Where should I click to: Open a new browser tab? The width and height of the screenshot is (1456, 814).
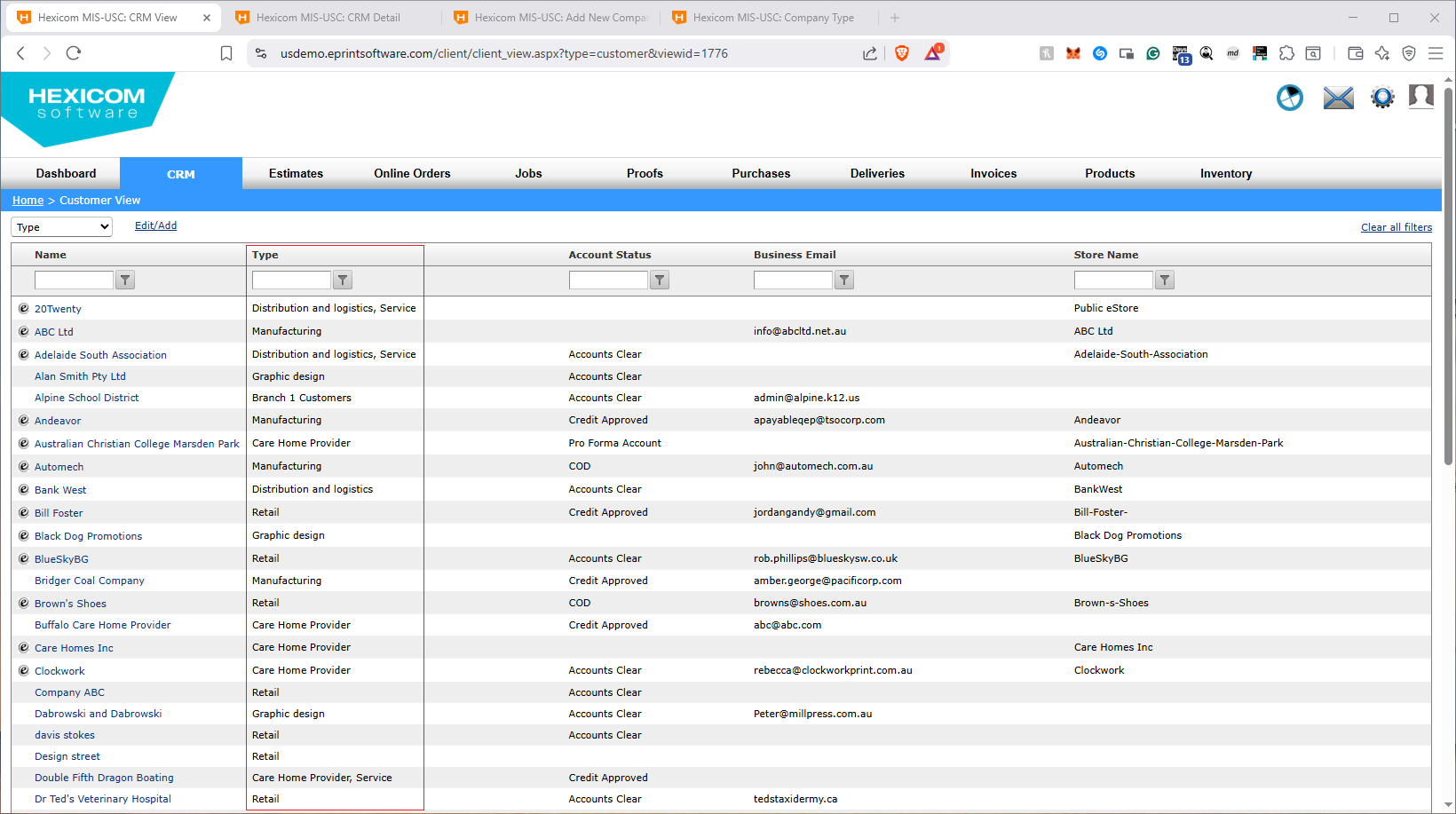(x=895, y=18)
